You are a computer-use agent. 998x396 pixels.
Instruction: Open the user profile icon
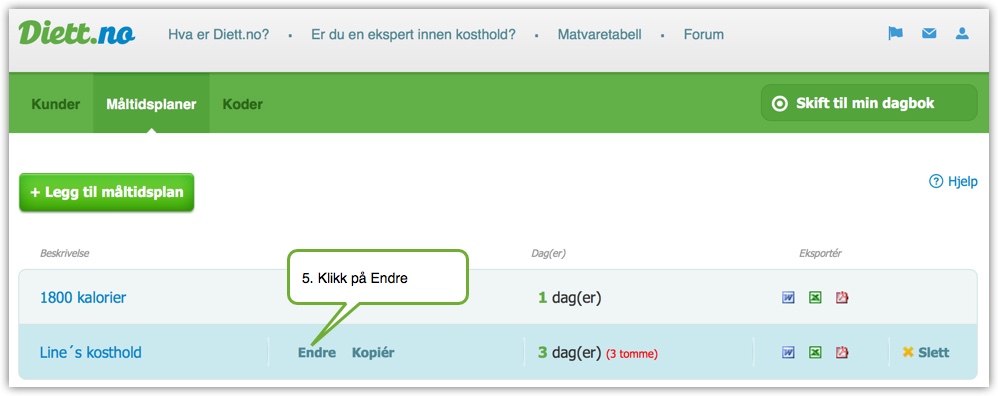tap(962, 33)
